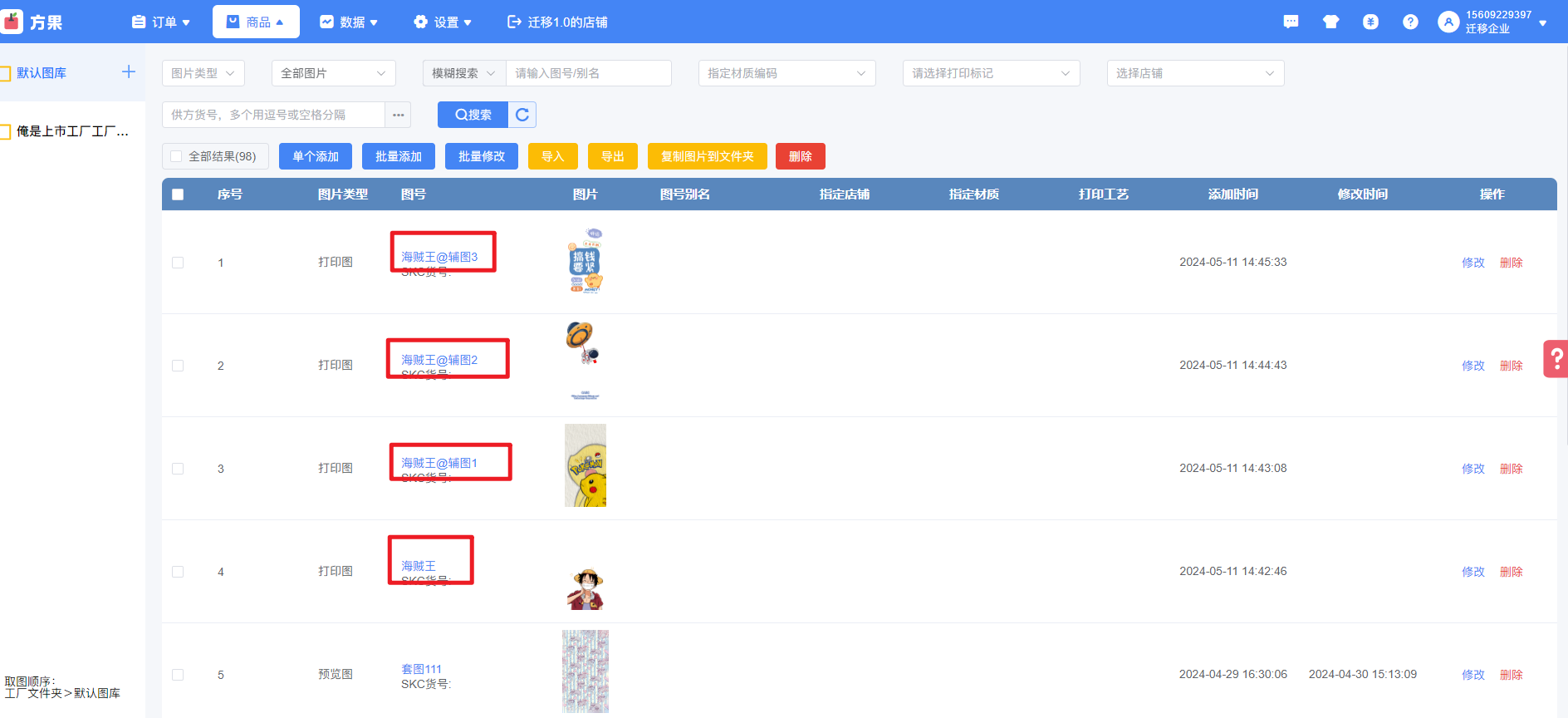
Task: Click 删除 for row 5
Action: (1512, 675)
